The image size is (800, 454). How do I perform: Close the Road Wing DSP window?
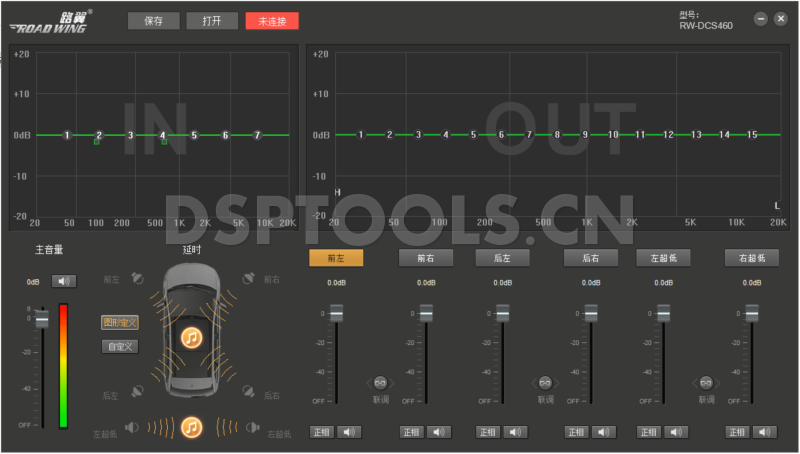pos(781,19)
